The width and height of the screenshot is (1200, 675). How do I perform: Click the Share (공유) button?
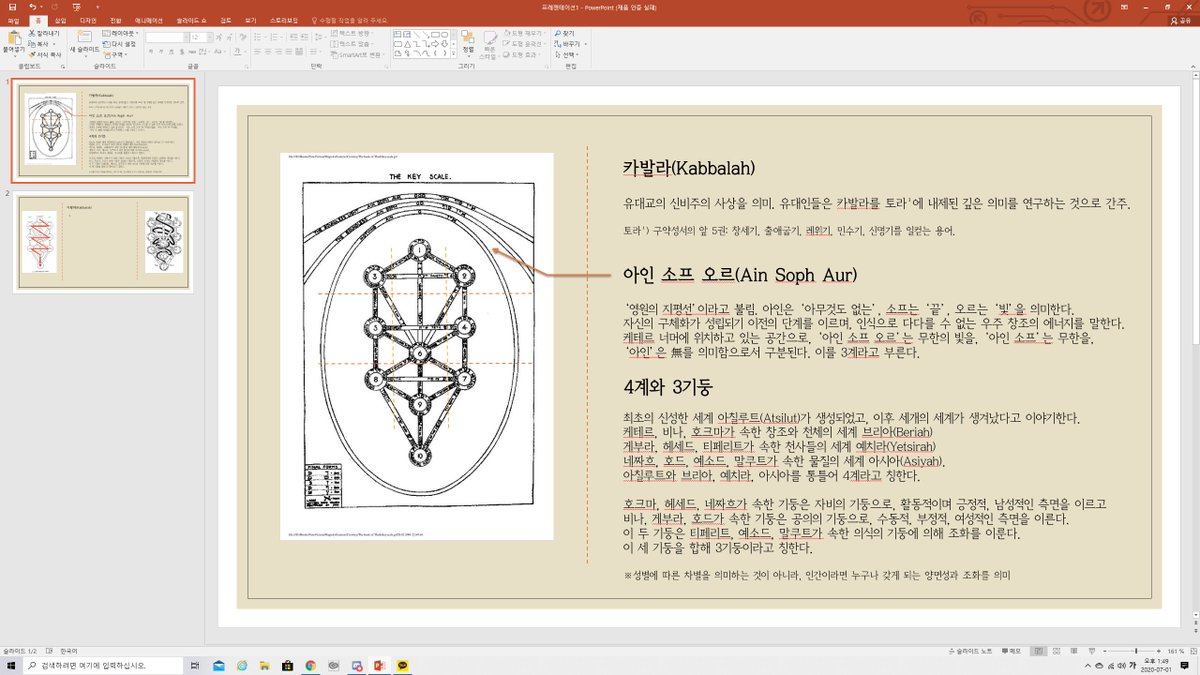coord(1182,19)
